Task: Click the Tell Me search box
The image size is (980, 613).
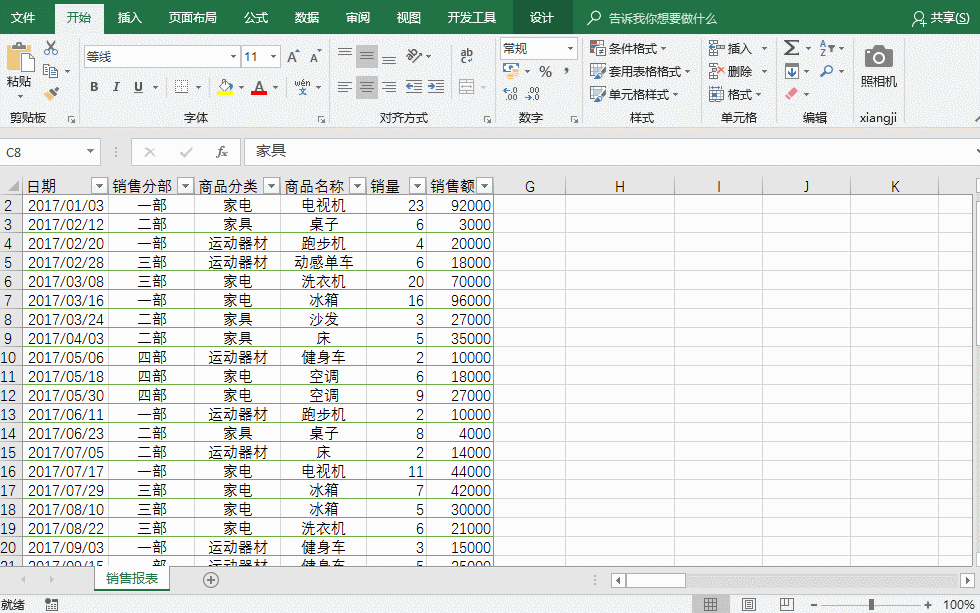Action: coord(652,18)
